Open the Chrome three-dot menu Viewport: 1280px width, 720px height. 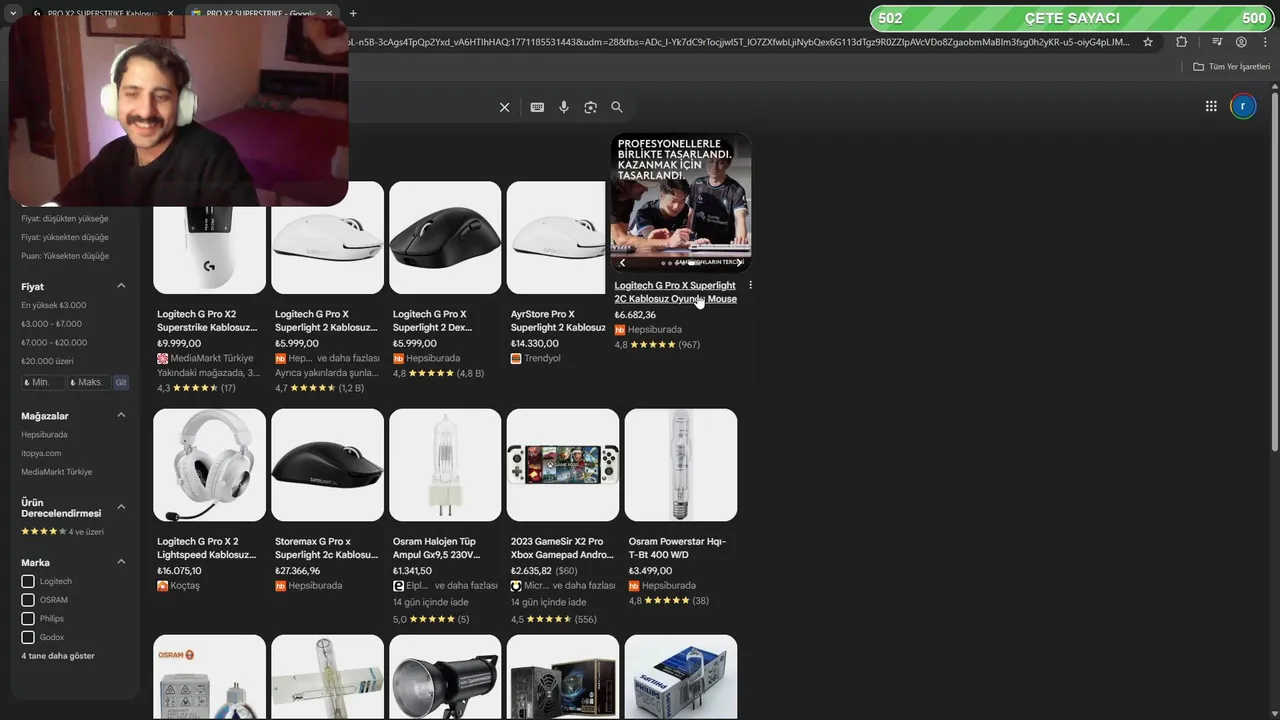coord(1264,42)
